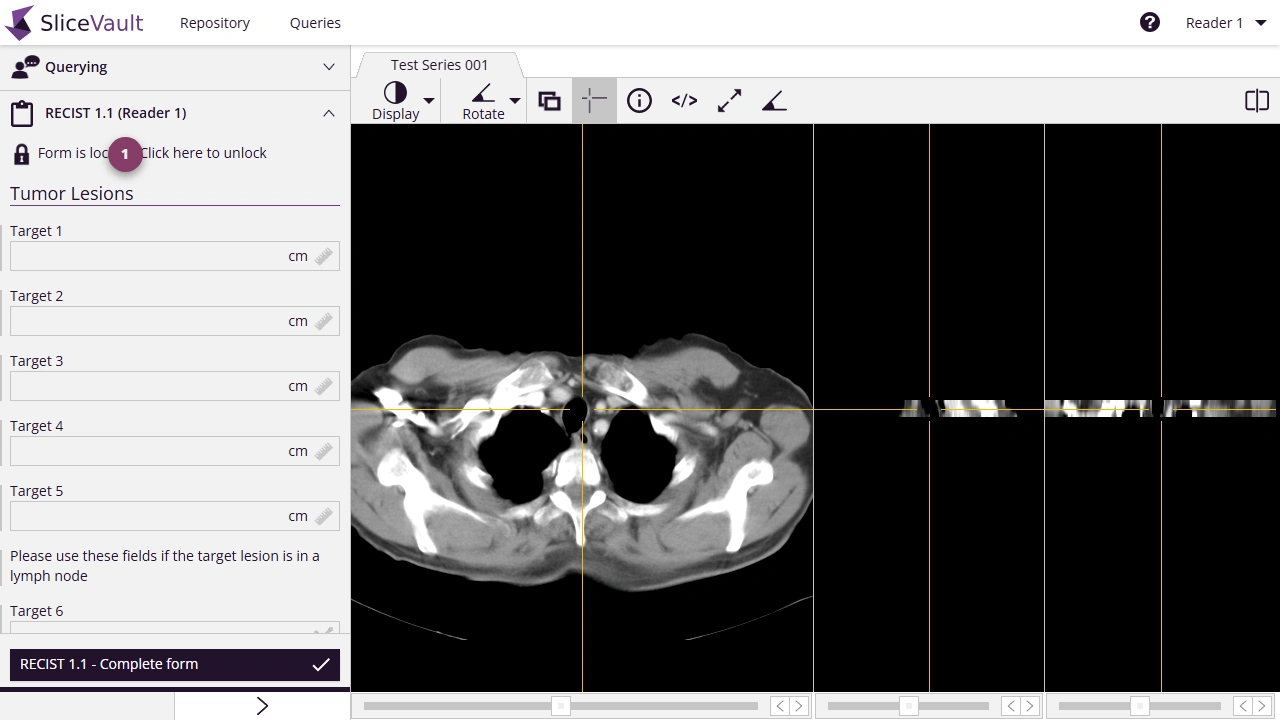Click the Rotate tool icon
Image resolution: width=1280 pixels, height=720 pixels.
tap(483, 93)
